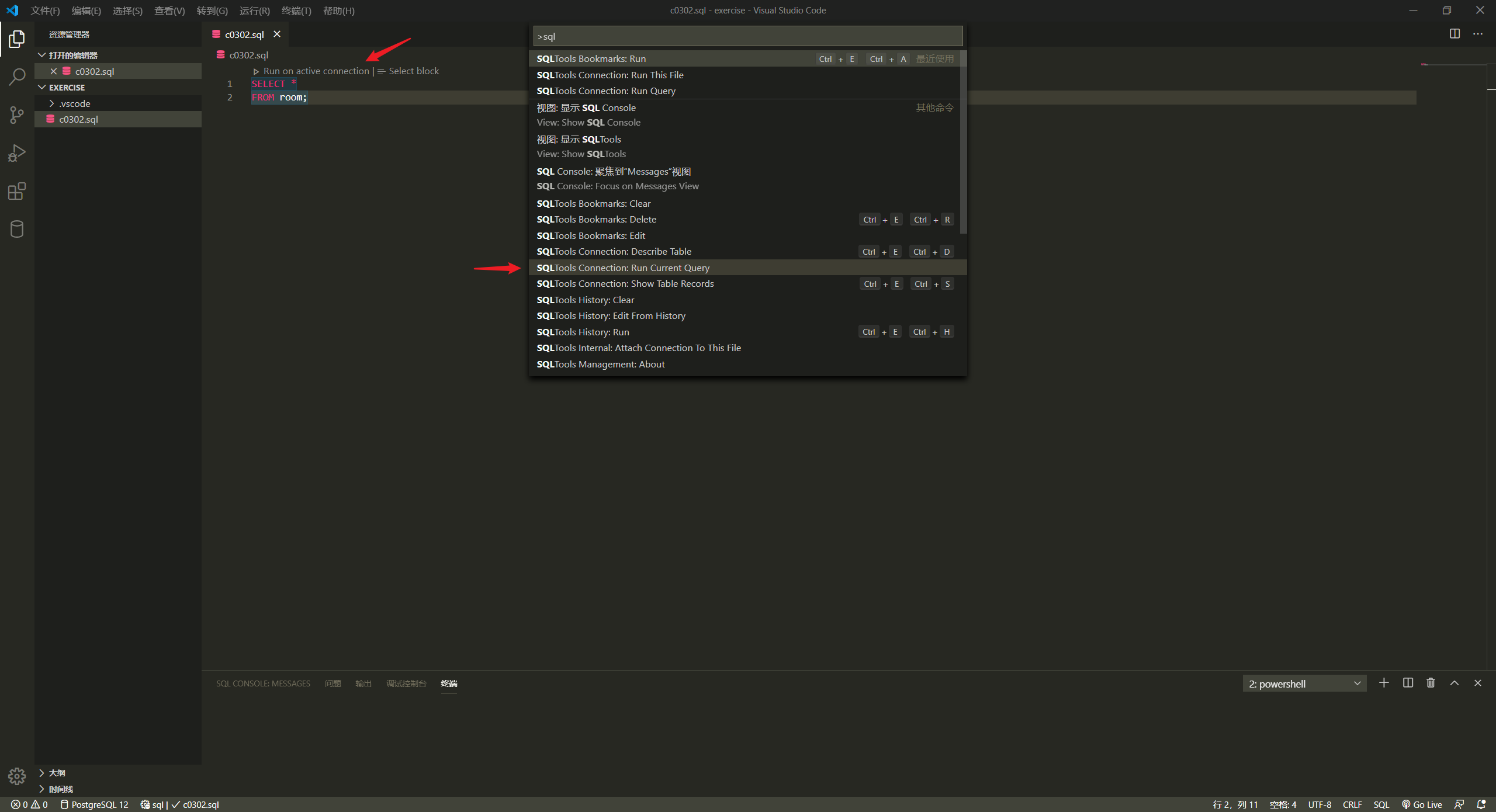Click the sql | c0302.sql status item
This screenshot has height=812, width=1496.
coord(180,804)
